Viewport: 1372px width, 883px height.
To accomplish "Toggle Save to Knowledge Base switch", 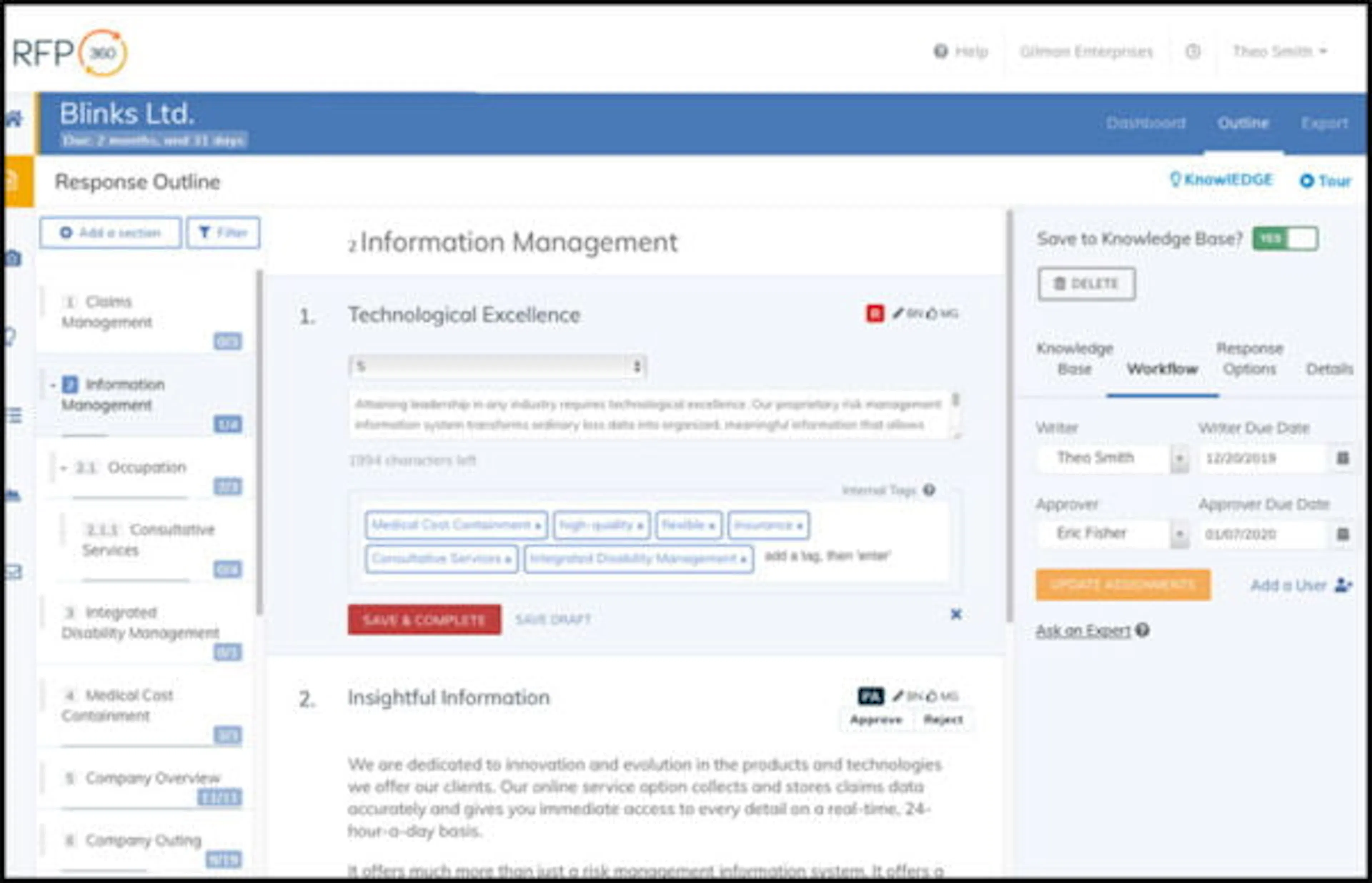I will tap(1285, 238).
